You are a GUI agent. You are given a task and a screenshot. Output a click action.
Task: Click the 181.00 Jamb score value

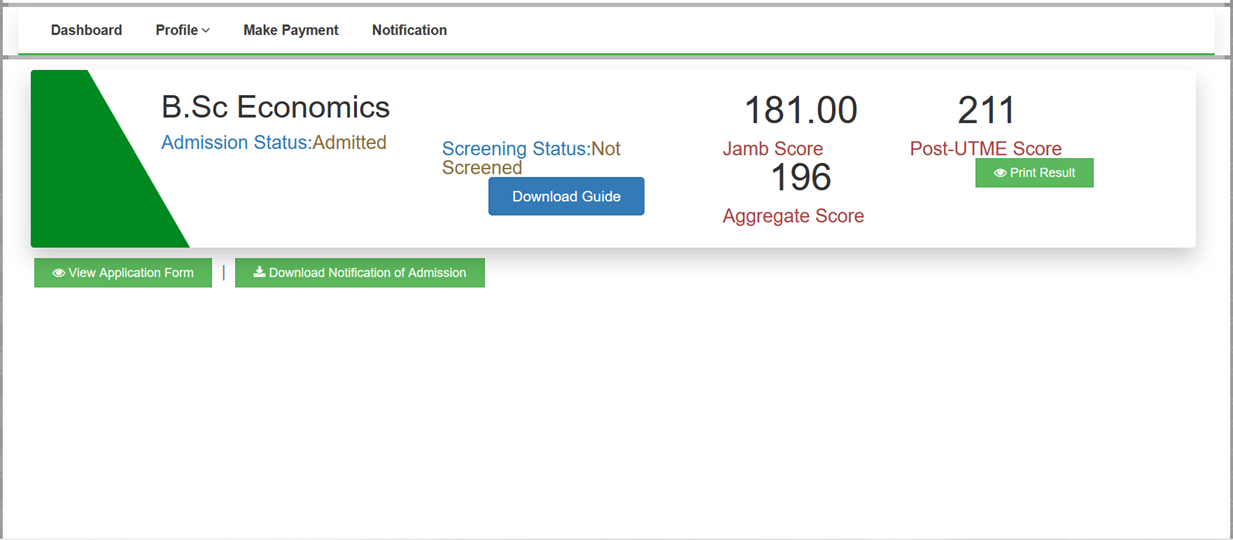click(x=800, y=110)
